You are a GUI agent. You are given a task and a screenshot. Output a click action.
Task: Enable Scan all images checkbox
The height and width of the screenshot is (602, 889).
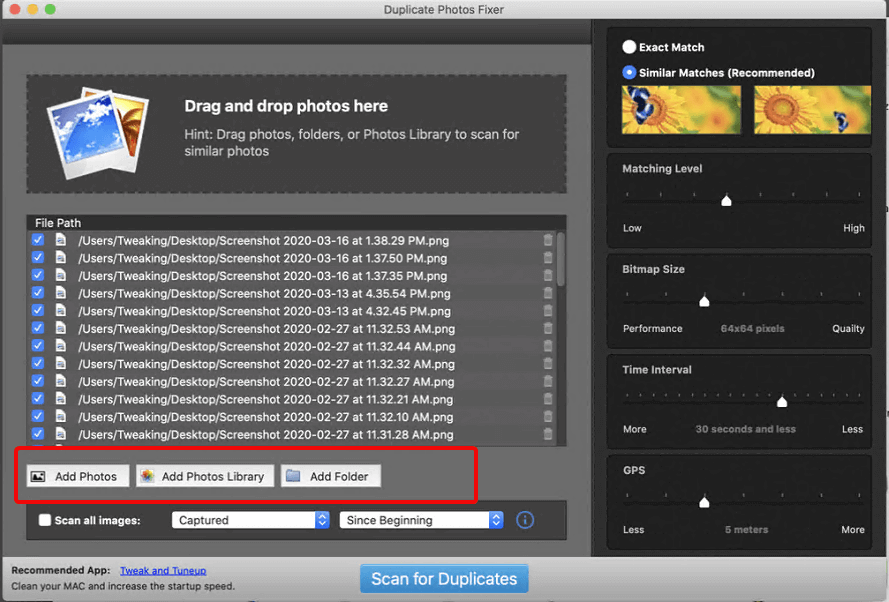45,520
